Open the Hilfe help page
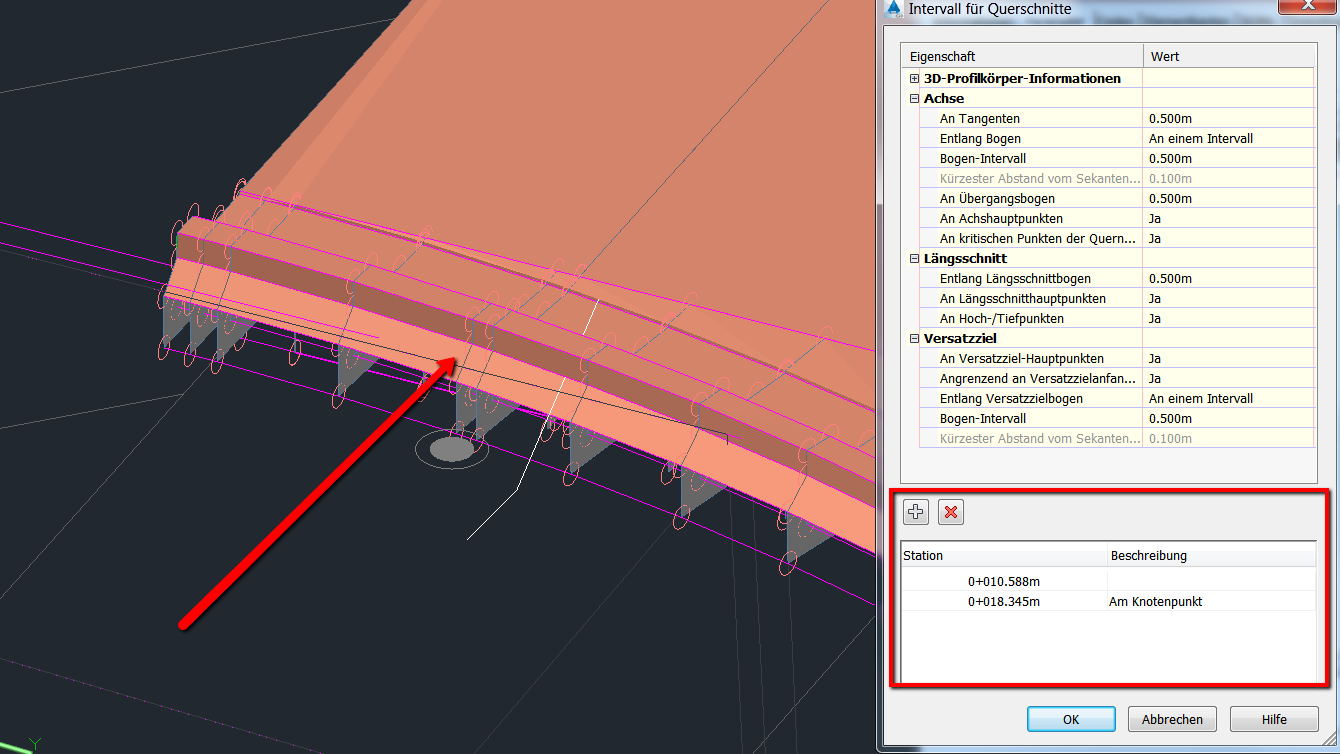This screenshot has height=754, width=1340. click(x=1274, y=718)
